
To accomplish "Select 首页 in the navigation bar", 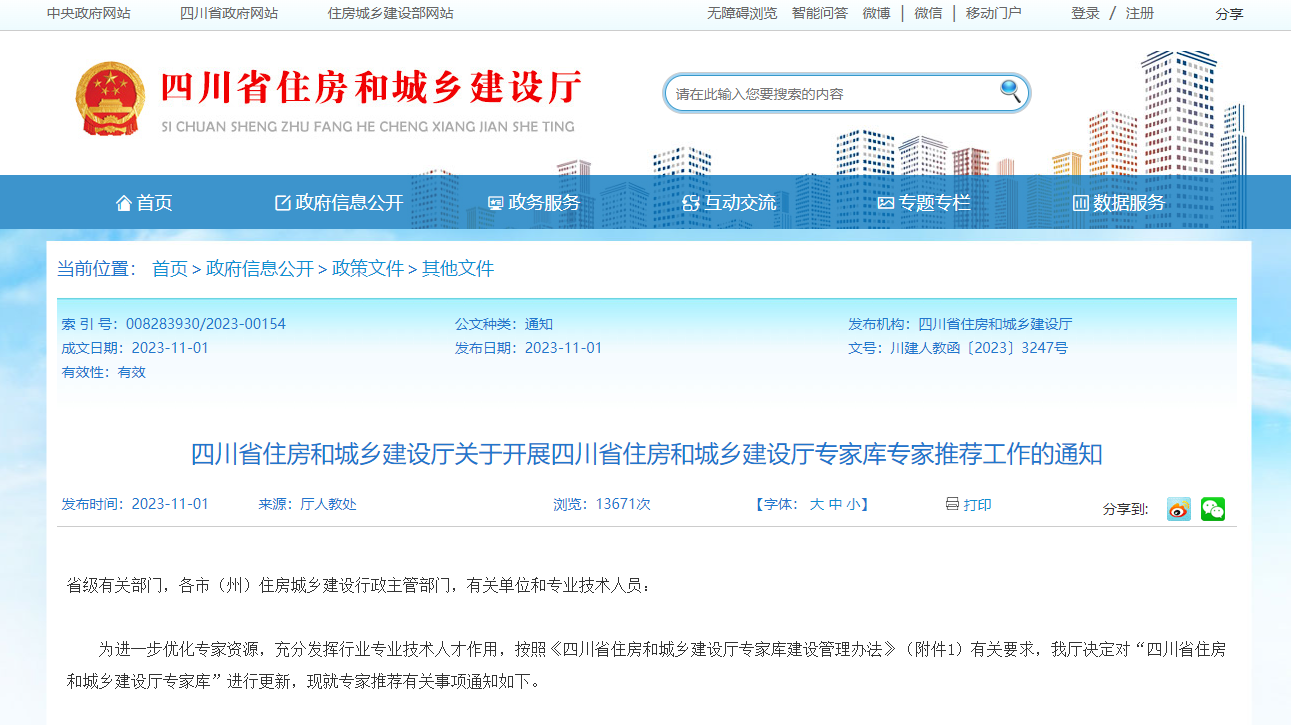I will (x=150, y=202).
